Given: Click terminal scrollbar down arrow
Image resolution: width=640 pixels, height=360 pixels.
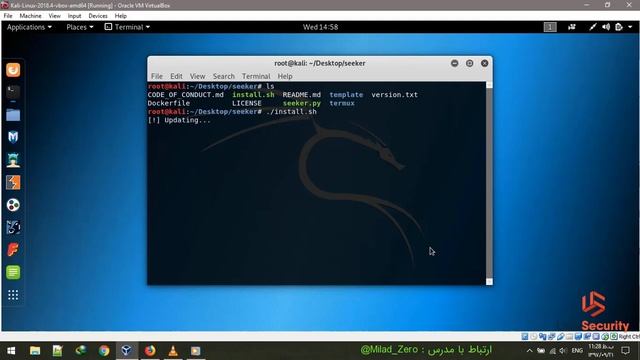Looking at the screenshot, I should tap(489, 282).
